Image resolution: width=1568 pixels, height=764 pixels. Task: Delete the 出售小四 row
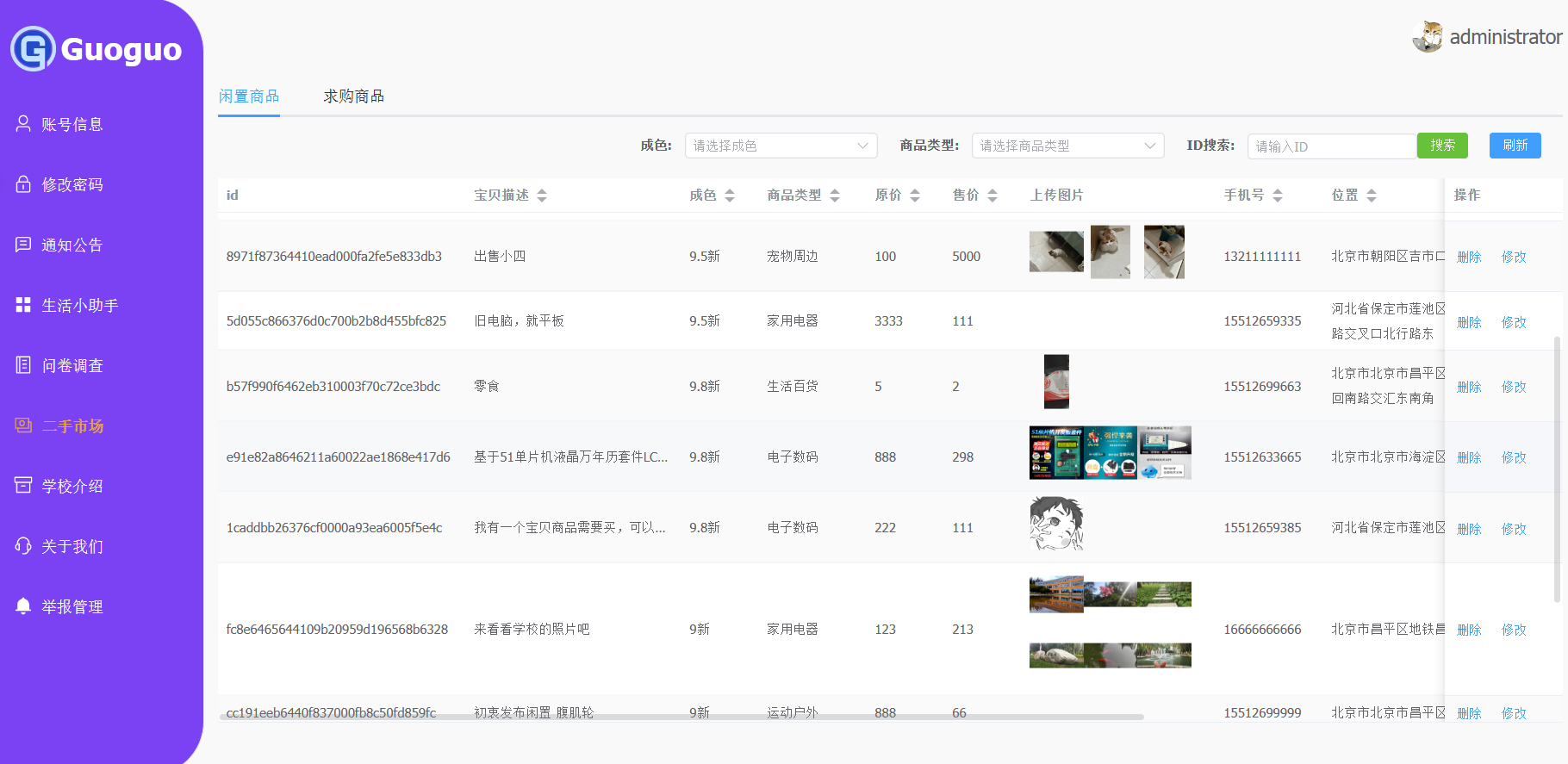tap(1469, 257)
